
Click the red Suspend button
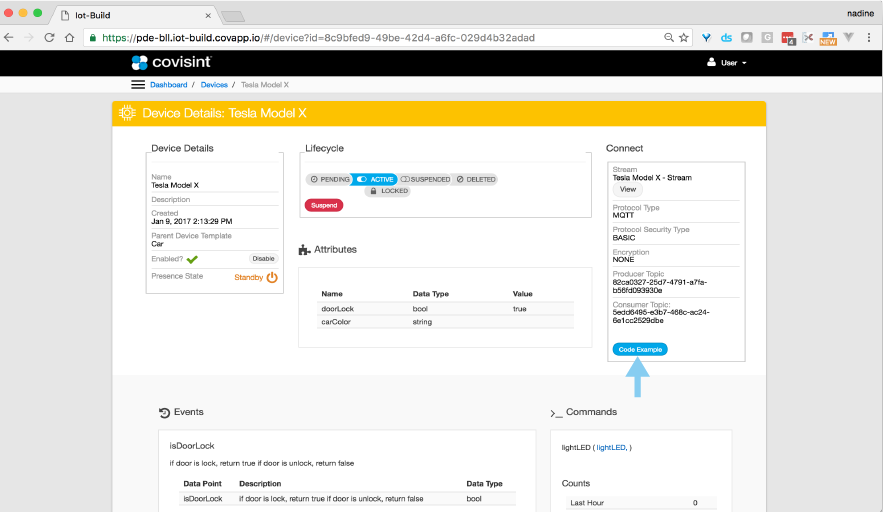tap(323, 205)
